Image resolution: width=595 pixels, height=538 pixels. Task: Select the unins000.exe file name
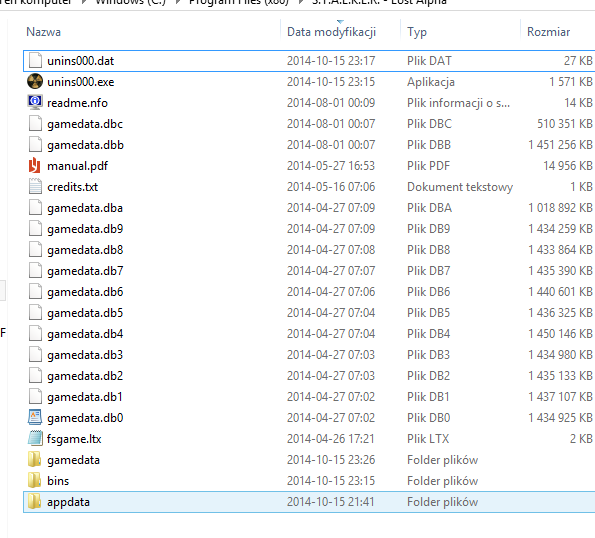click(80, 82)
